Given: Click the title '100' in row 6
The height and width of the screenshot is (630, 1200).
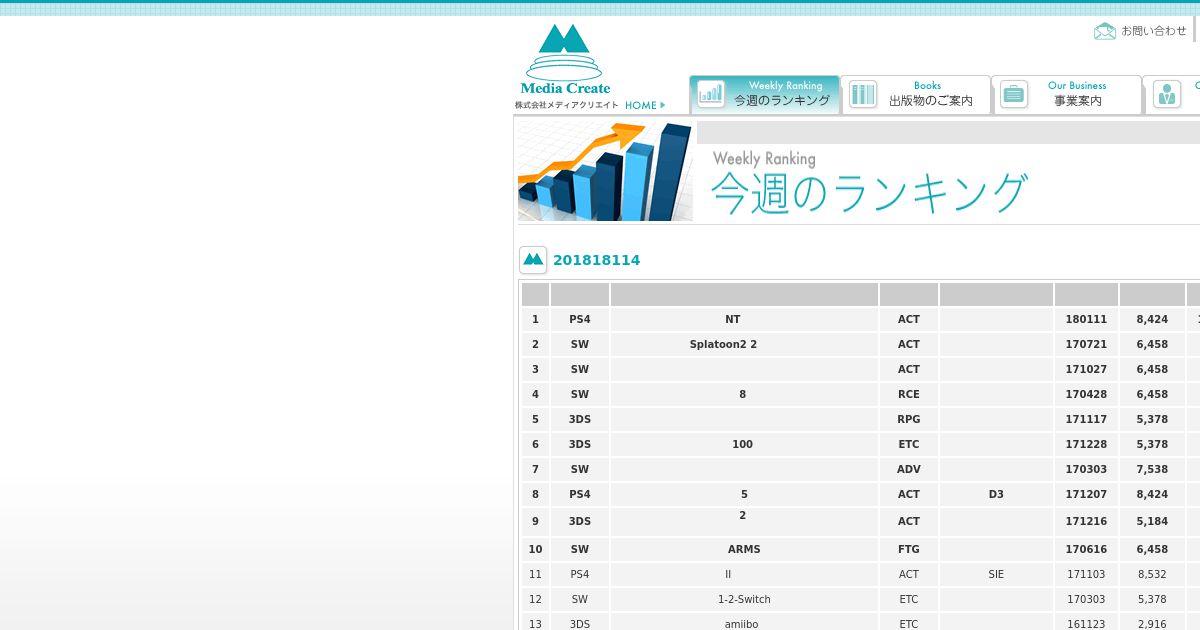Looking at the screenshot, I should (743, 444).
